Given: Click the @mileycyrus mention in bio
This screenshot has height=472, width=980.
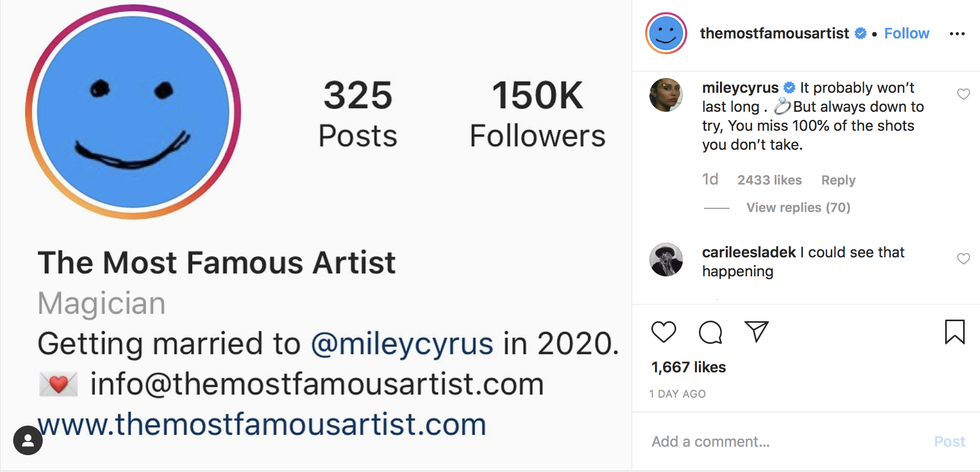Looking at the screenshot, I should (402, 344).
